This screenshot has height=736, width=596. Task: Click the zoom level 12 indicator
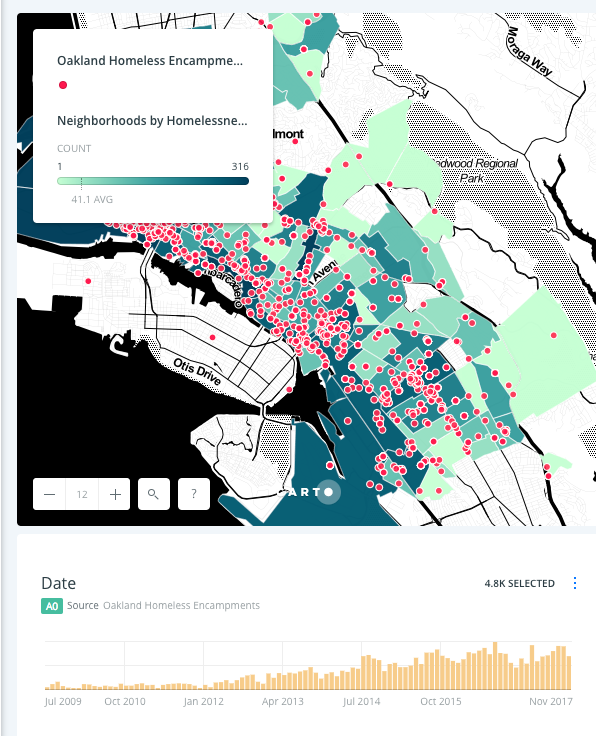pos(82,494)
